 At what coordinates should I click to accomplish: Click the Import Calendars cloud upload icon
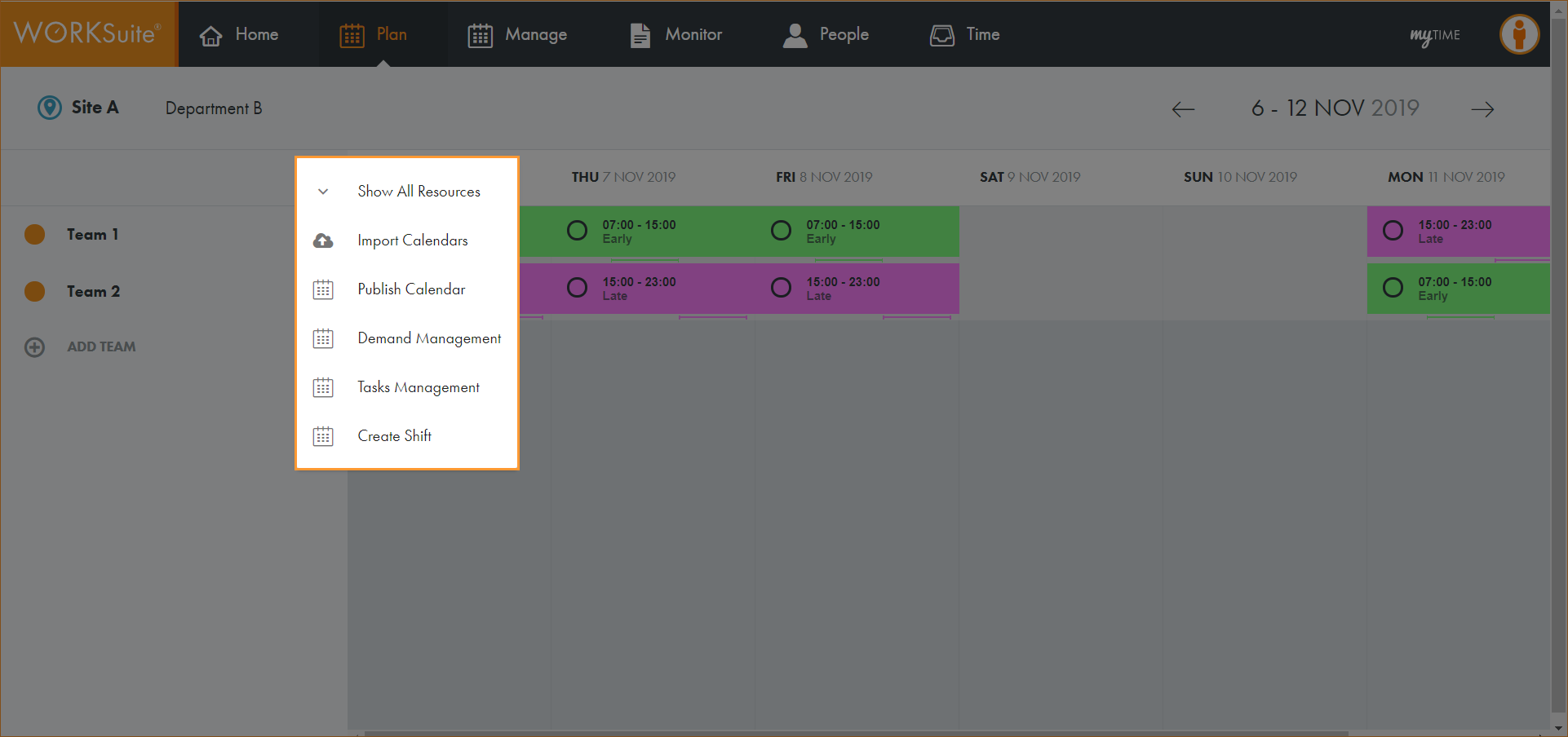[323, 241]
